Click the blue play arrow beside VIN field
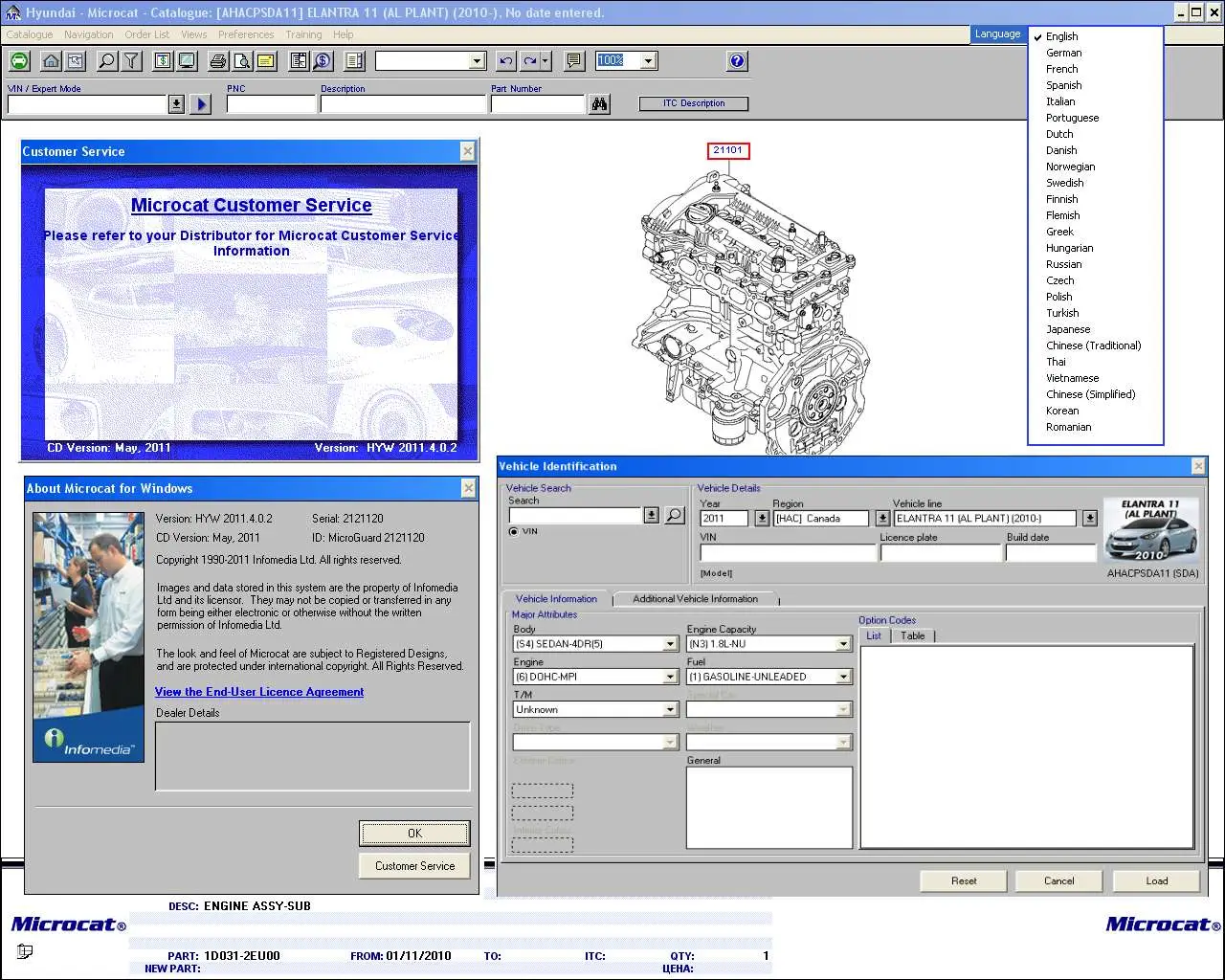Screen dimensions: 1225x980 (x=200, y=104)
